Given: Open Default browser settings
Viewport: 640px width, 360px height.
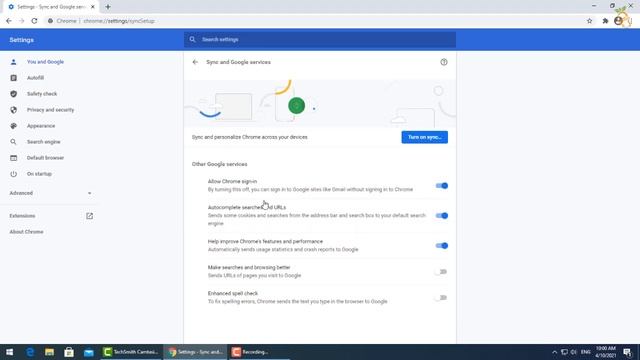Looking at the screenshot, I should [45, 158].
